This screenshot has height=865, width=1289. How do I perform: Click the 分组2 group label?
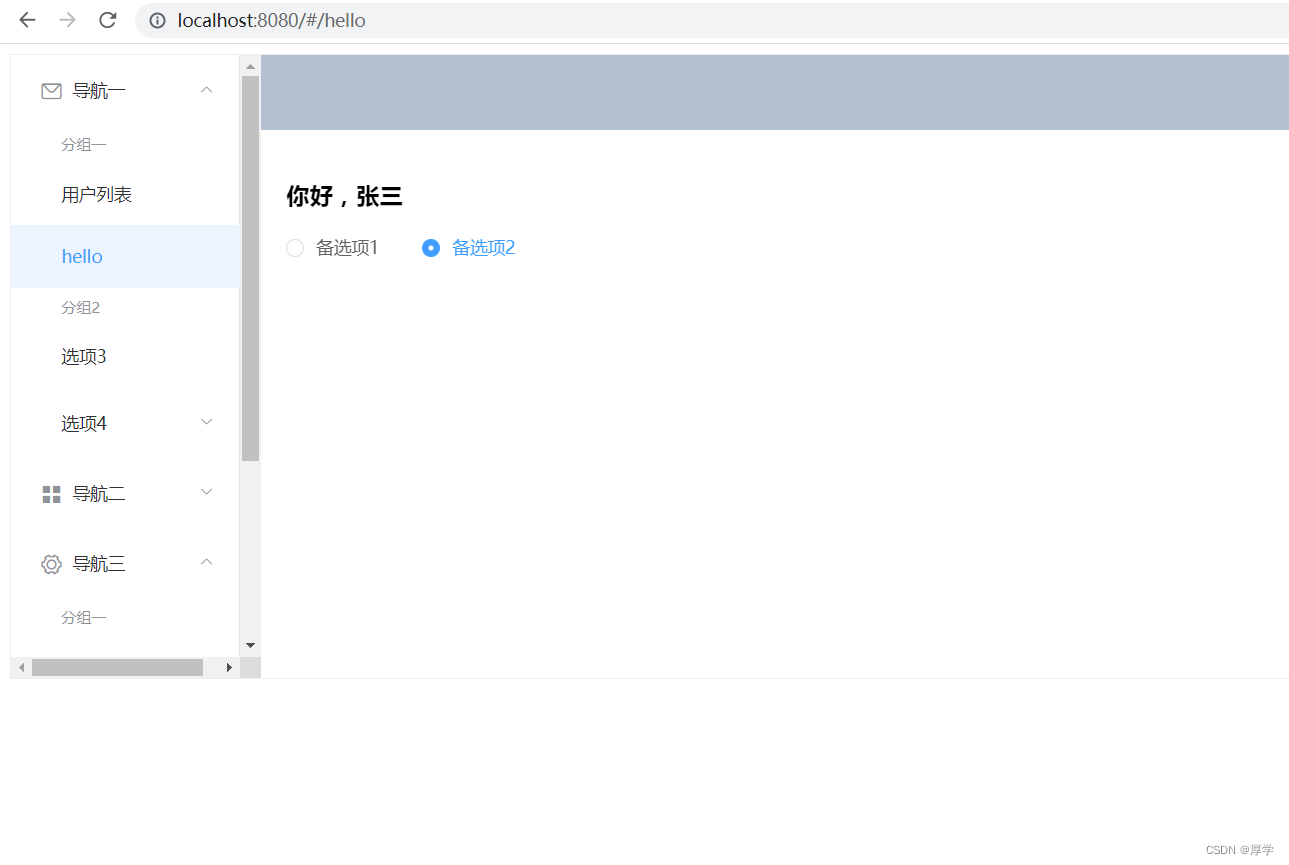[x=81, y=307]
